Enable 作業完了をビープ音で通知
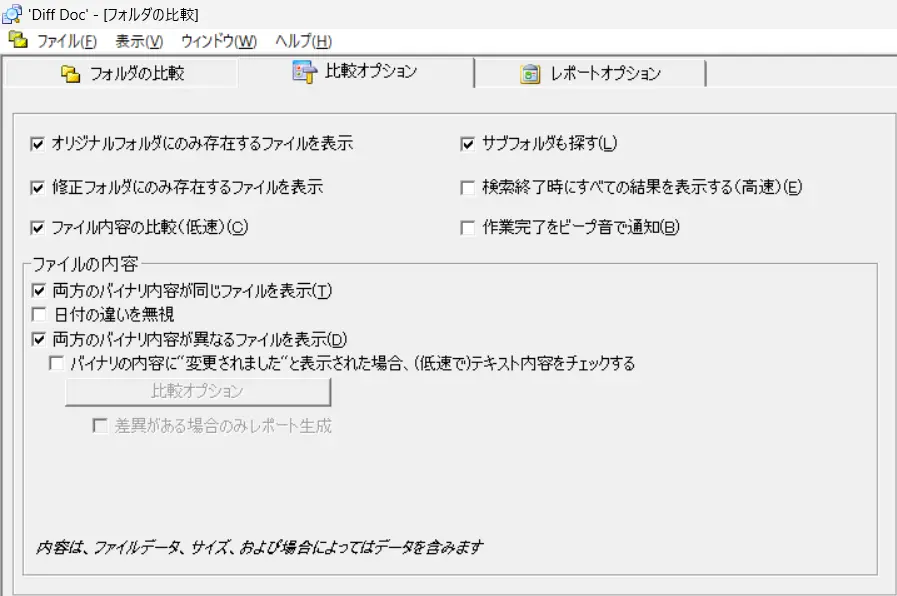The image size is (897, 596). [x=466, y=228]
